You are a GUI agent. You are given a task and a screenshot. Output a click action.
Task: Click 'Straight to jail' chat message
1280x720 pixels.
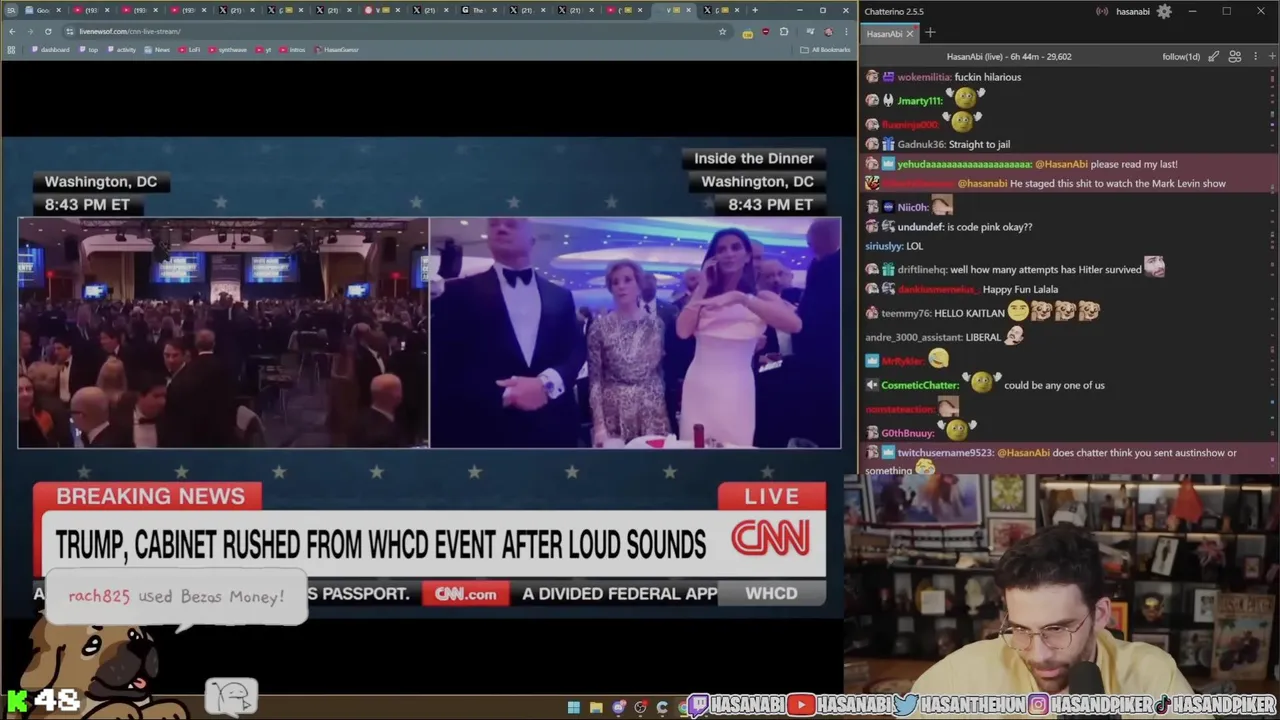979,145
